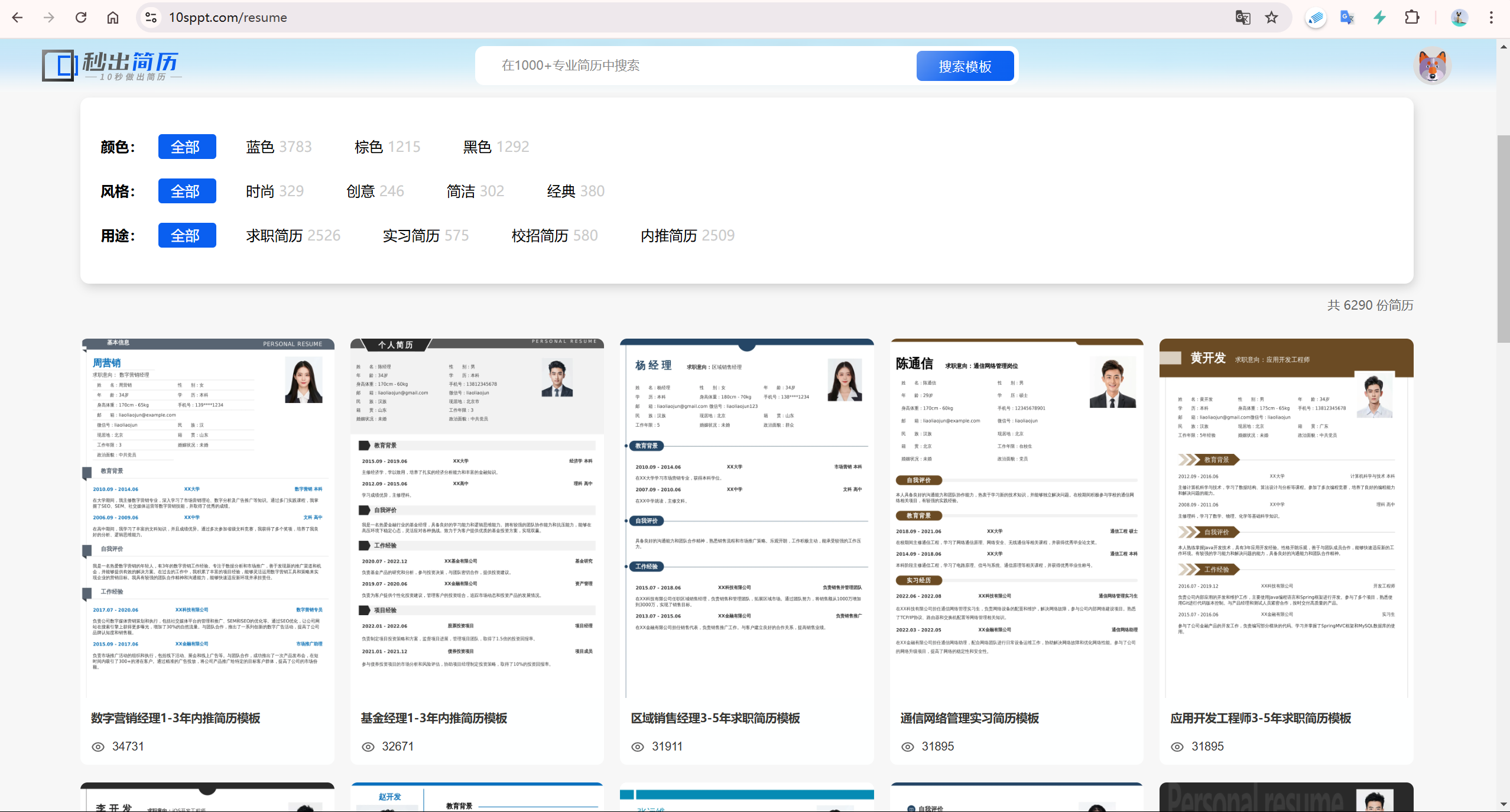The height and width of the screenshot is (812, 1510).
Task: Open the browser home page icon
Action: point(113,18)
